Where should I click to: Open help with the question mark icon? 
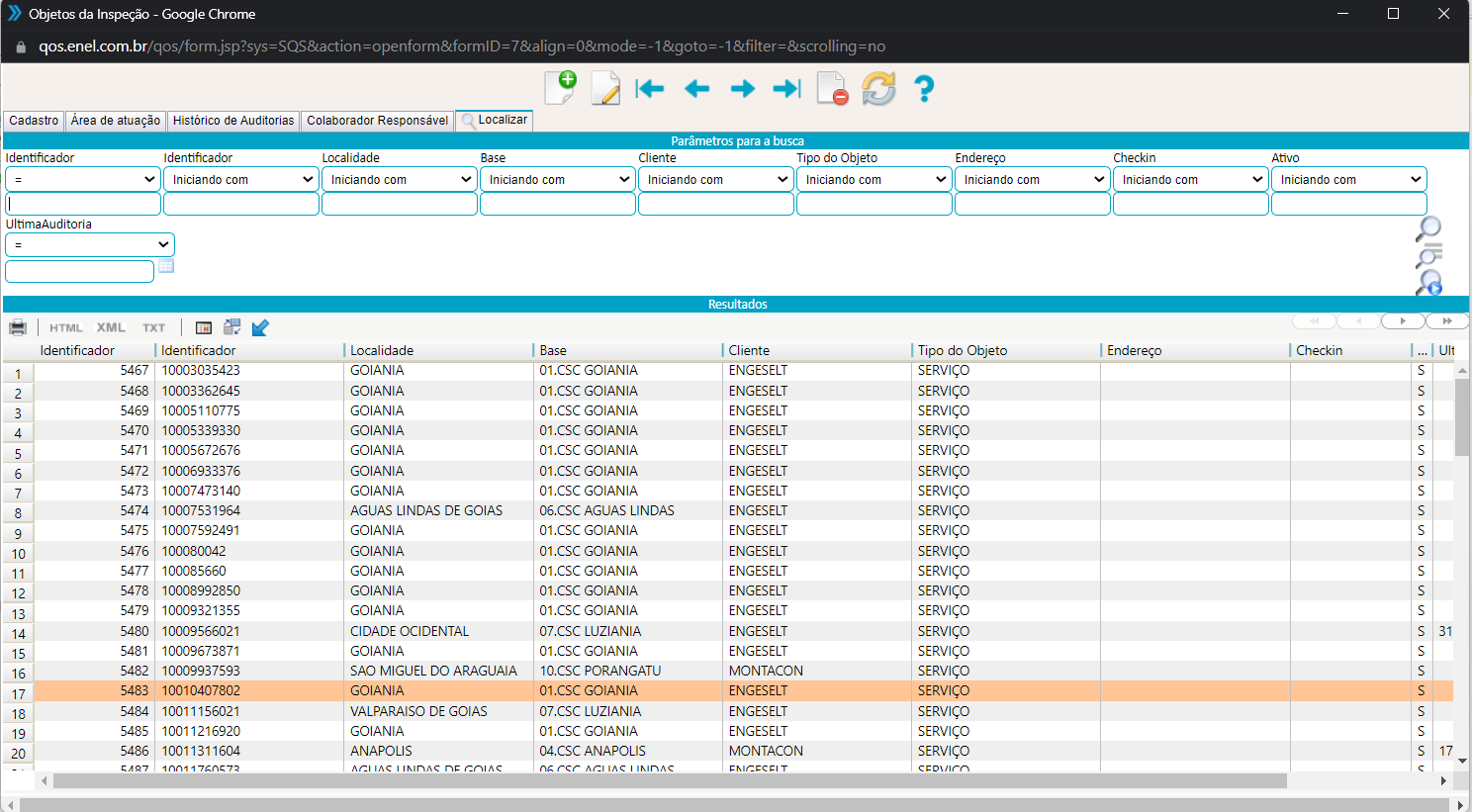924,88
